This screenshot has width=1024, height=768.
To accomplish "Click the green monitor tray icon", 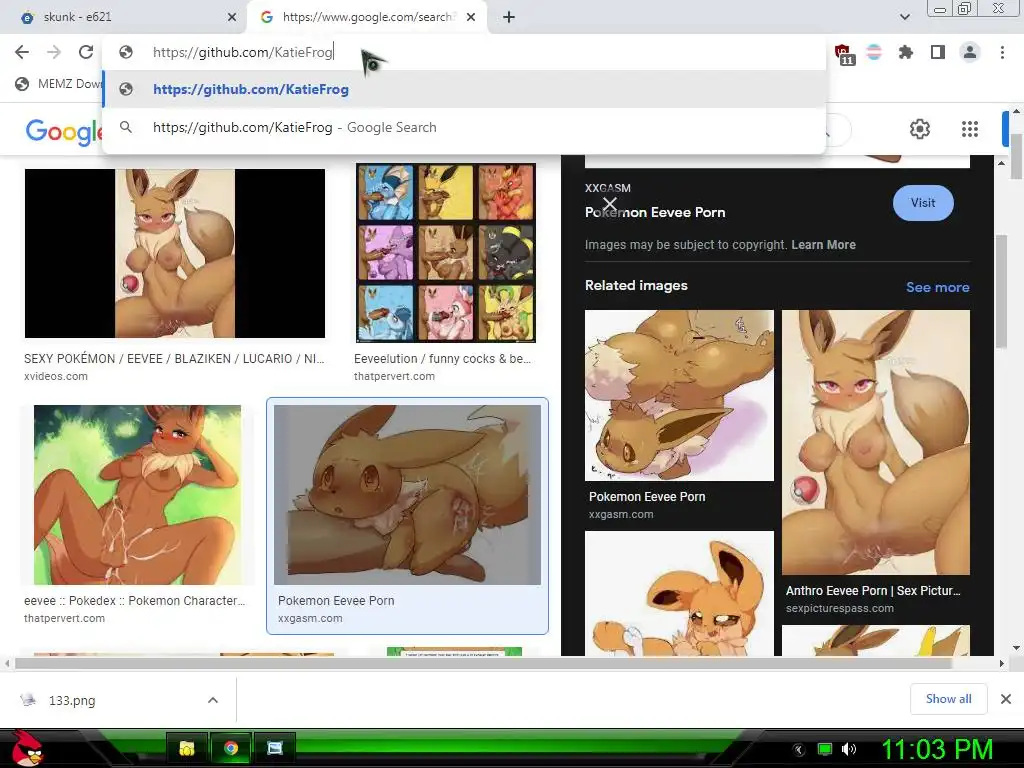I will point(825,749).
